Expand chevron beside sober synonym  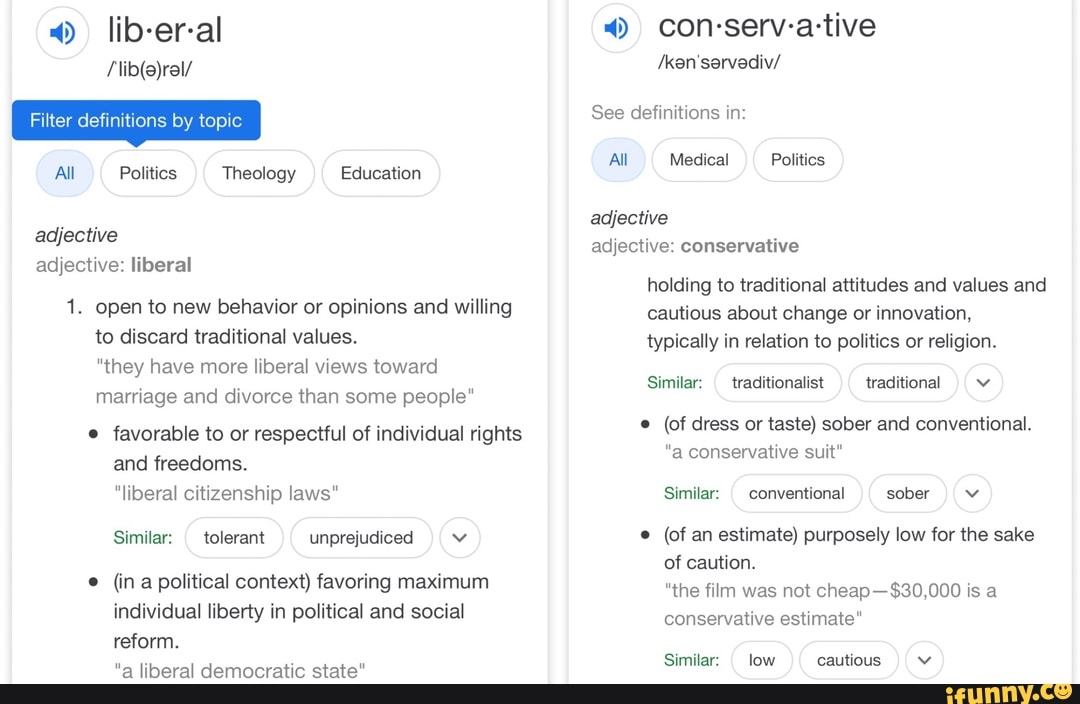tap(972, 493)
